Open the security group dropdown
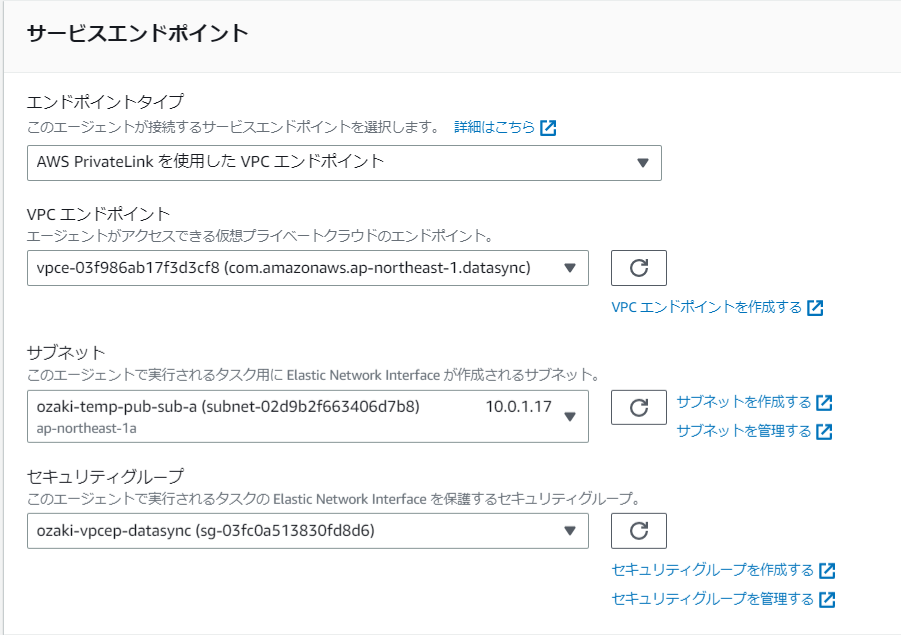This screenshot has height=635, width=901. coord(308,531)
